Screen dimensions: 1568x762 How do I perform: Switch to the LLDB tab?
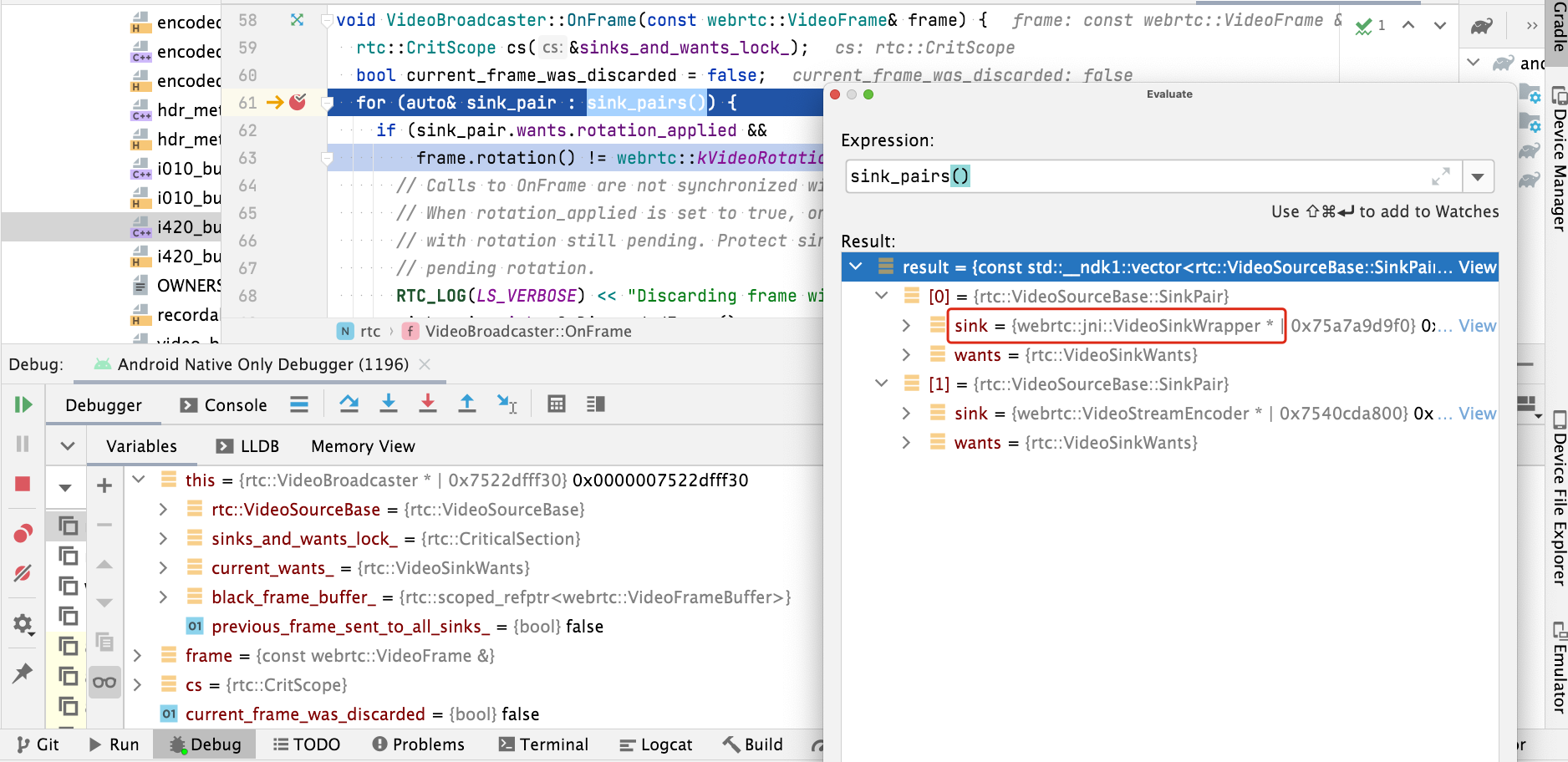[x=248, y=446]
